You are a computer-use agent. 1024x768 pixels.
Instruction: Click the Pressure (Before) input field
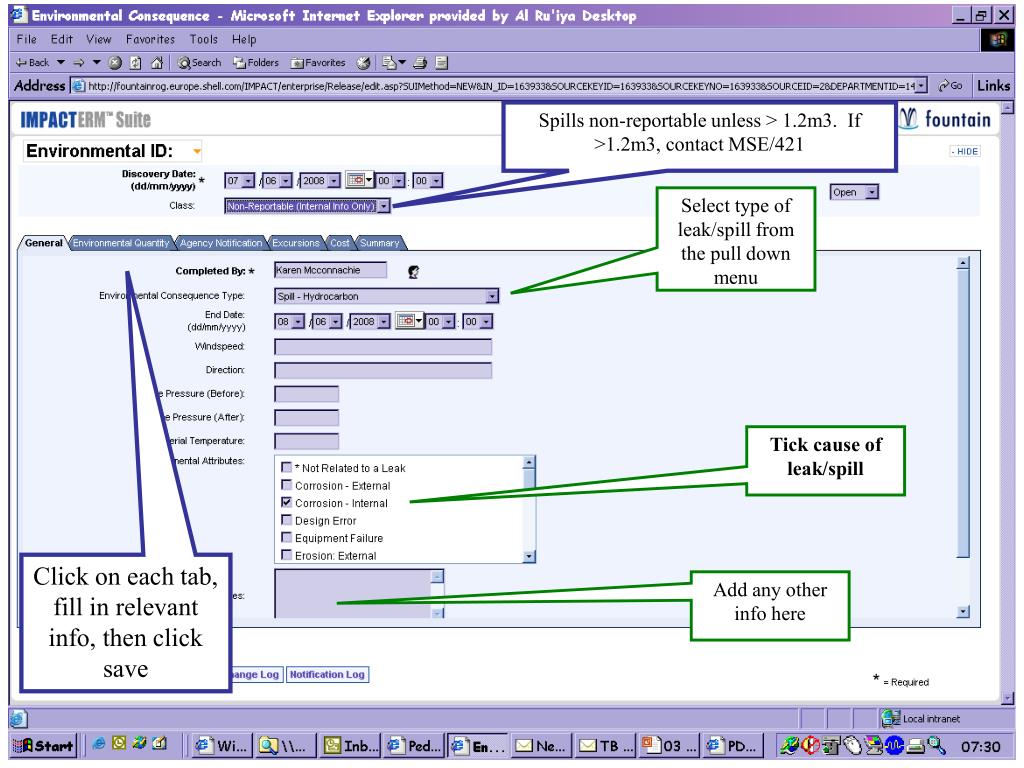pyautogui.click(x=306, y=394)
